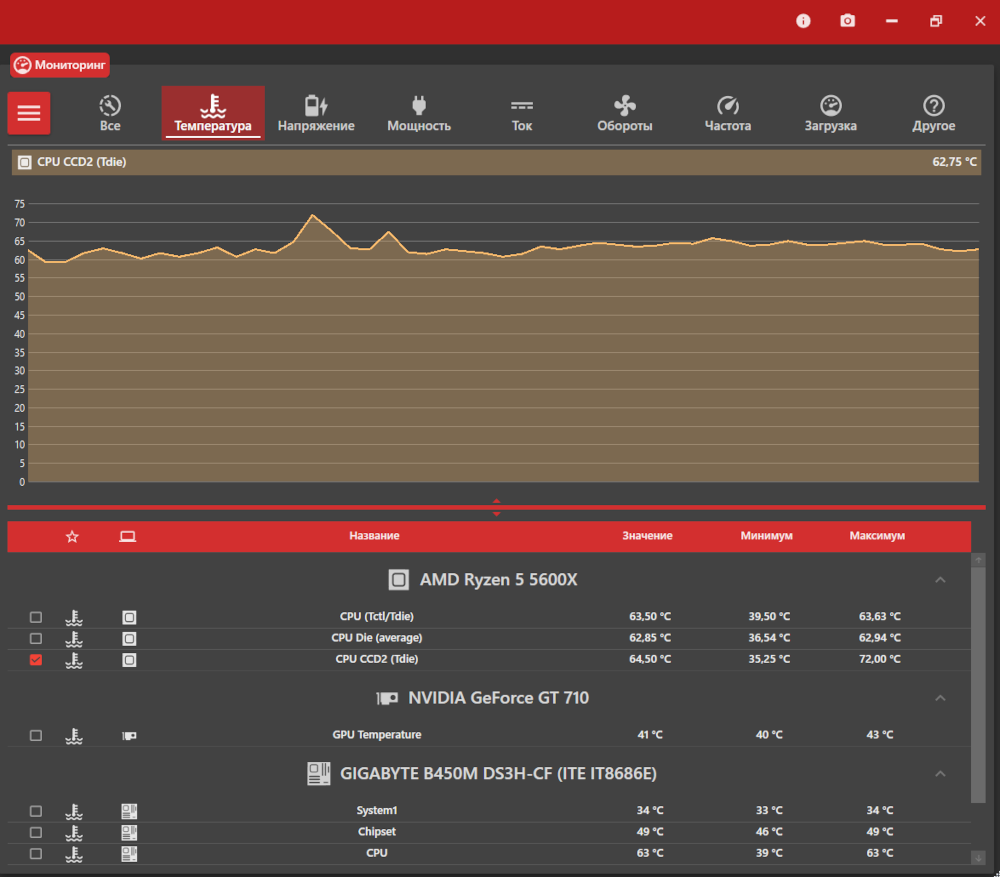
Task: Click the chip icon in CPU (Tctl/Tdie) row
Action: point(129,617)
